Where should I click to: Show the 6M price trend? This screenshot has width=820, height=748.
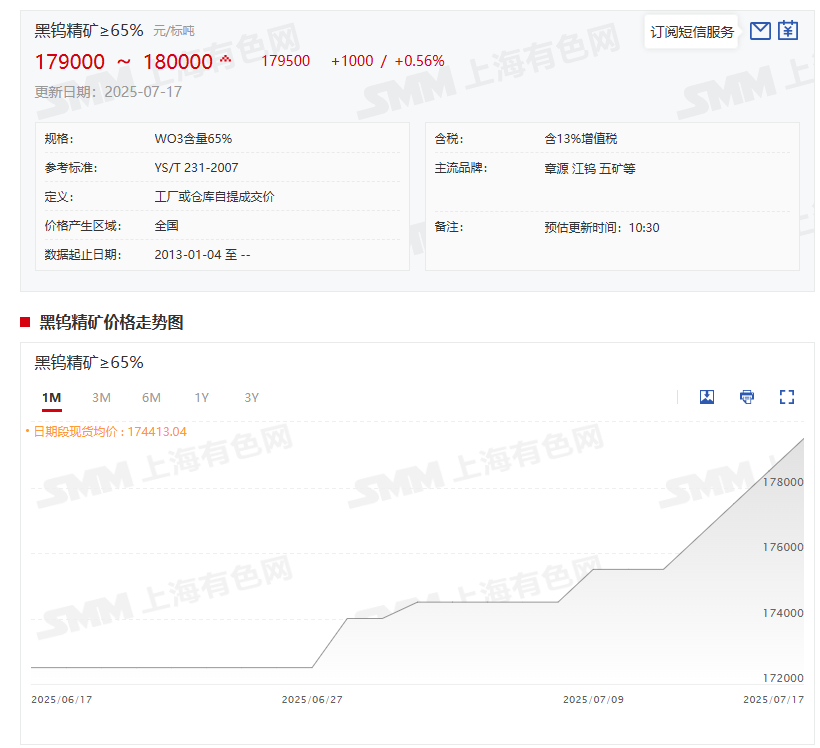(x=151, y=398)
